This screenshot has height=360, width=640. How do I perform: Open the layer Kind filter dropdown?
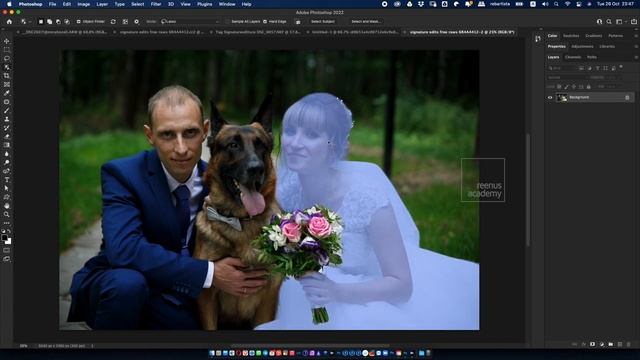point(562,68)
